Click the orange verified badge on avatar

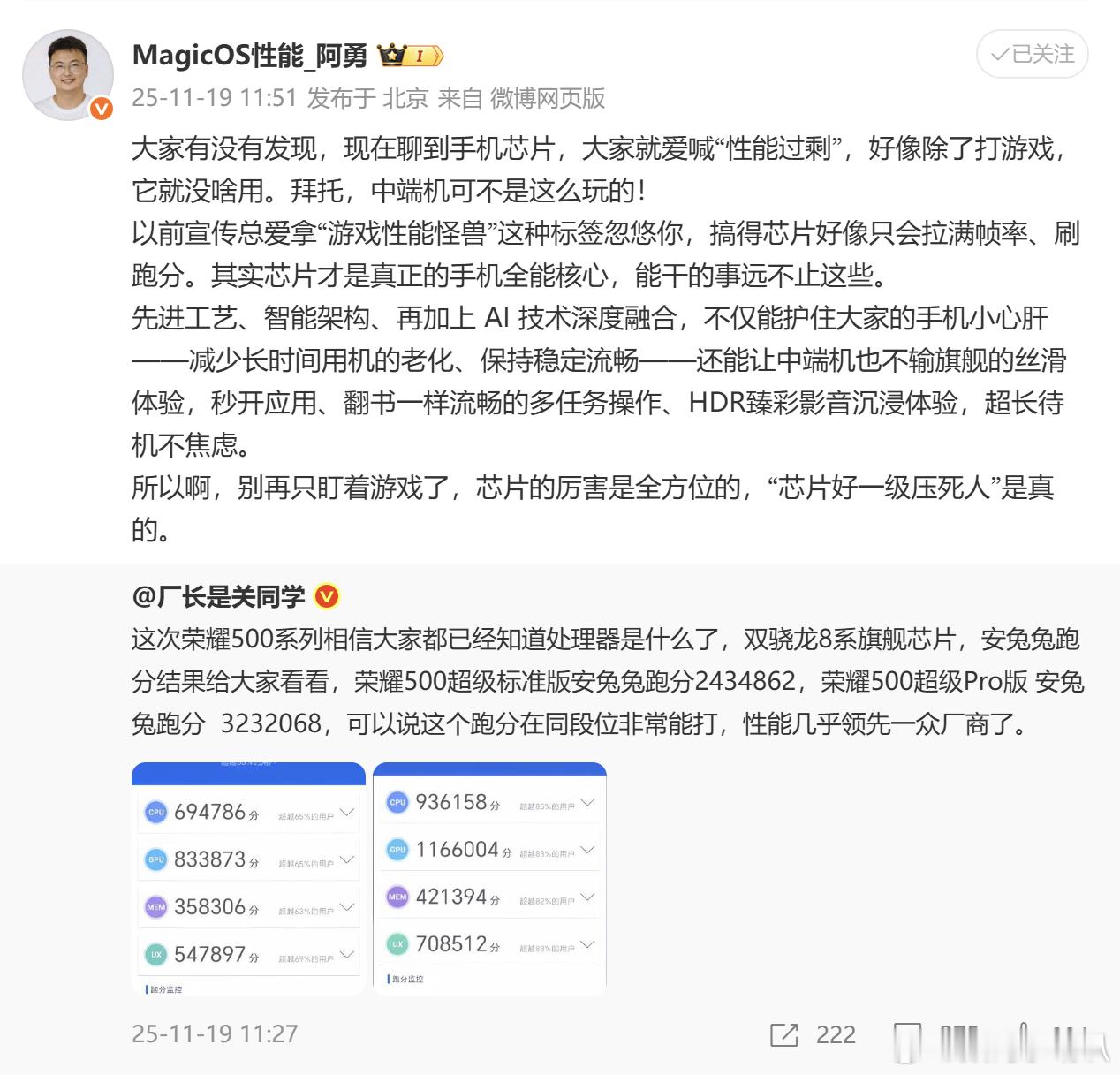click(102, 109)
